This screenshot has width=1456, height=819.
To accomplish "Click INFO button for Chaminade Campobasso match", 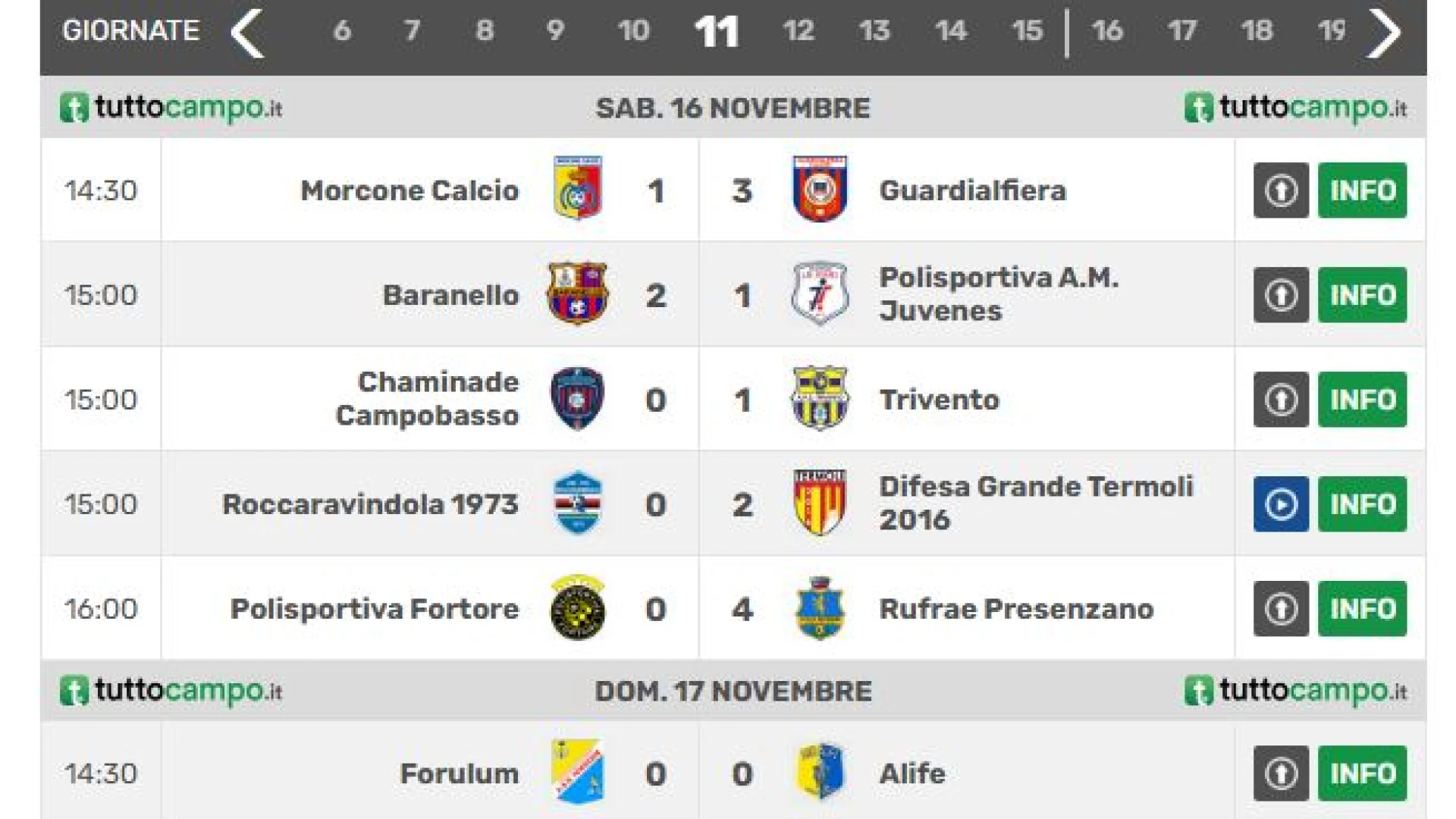I will tap(1362, 400).
